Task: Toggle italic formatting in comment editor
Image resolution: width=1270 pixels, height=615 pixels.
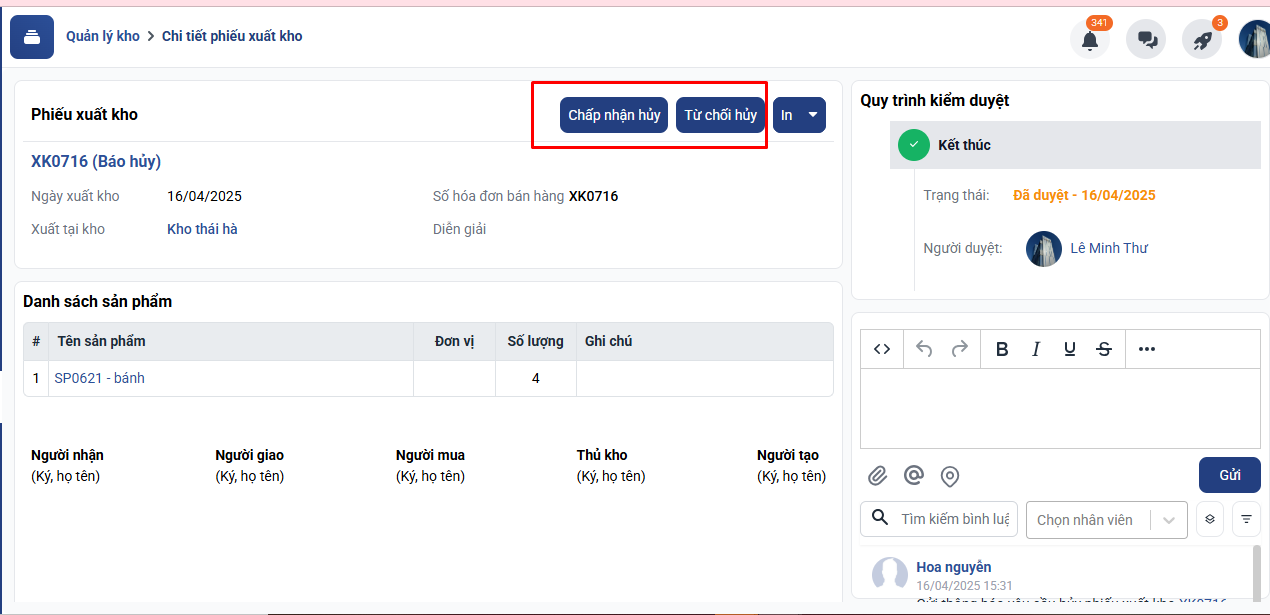Action: [1036, 349]
